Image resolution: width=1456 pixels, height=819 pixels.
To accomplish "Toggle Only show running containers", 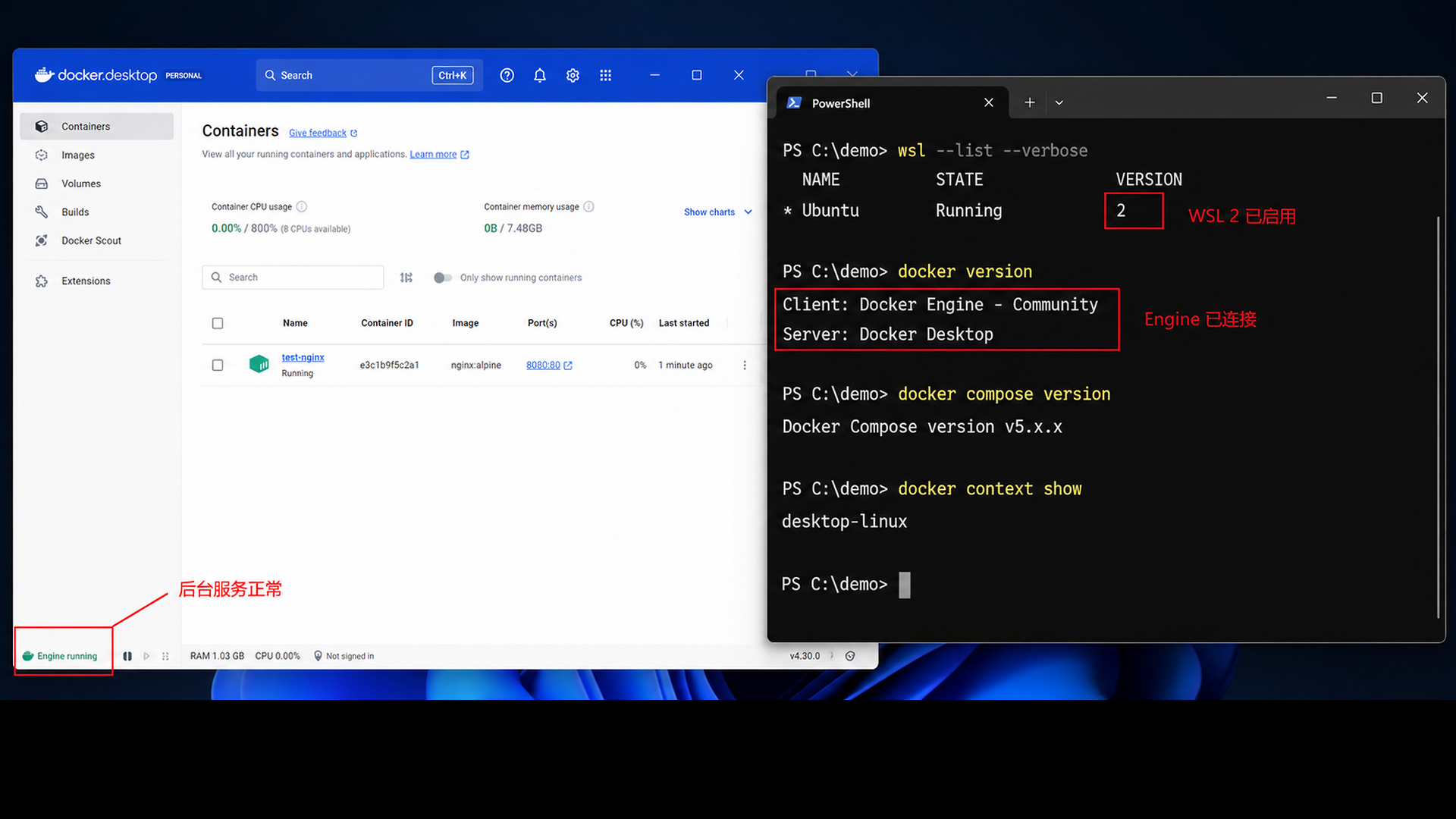I will pos(443,278).
